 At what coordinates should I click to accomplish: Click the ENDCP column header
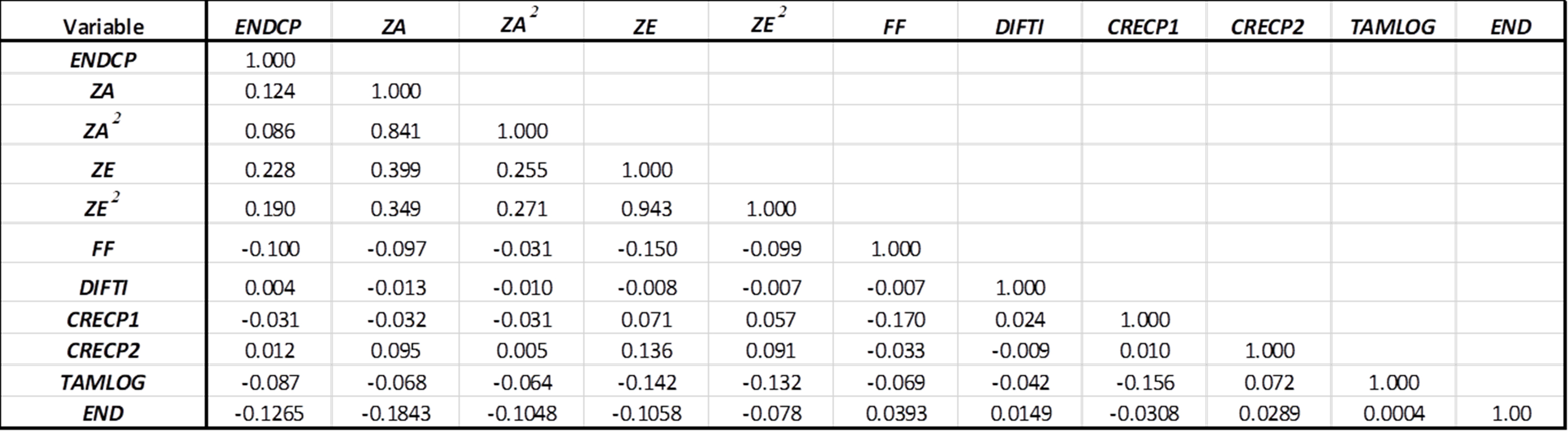coord(268,27)
